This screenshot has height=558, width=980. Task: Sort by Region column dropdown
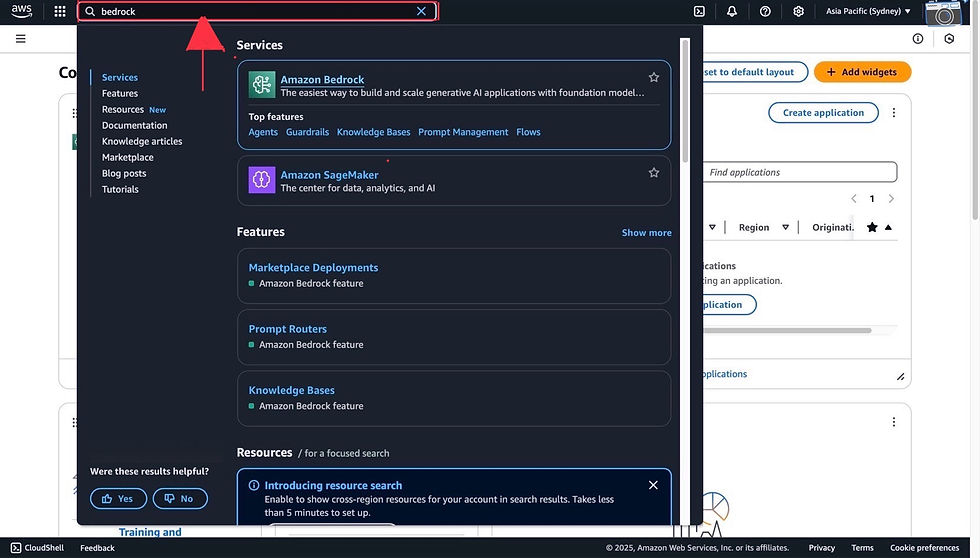(x=786, y=227)
